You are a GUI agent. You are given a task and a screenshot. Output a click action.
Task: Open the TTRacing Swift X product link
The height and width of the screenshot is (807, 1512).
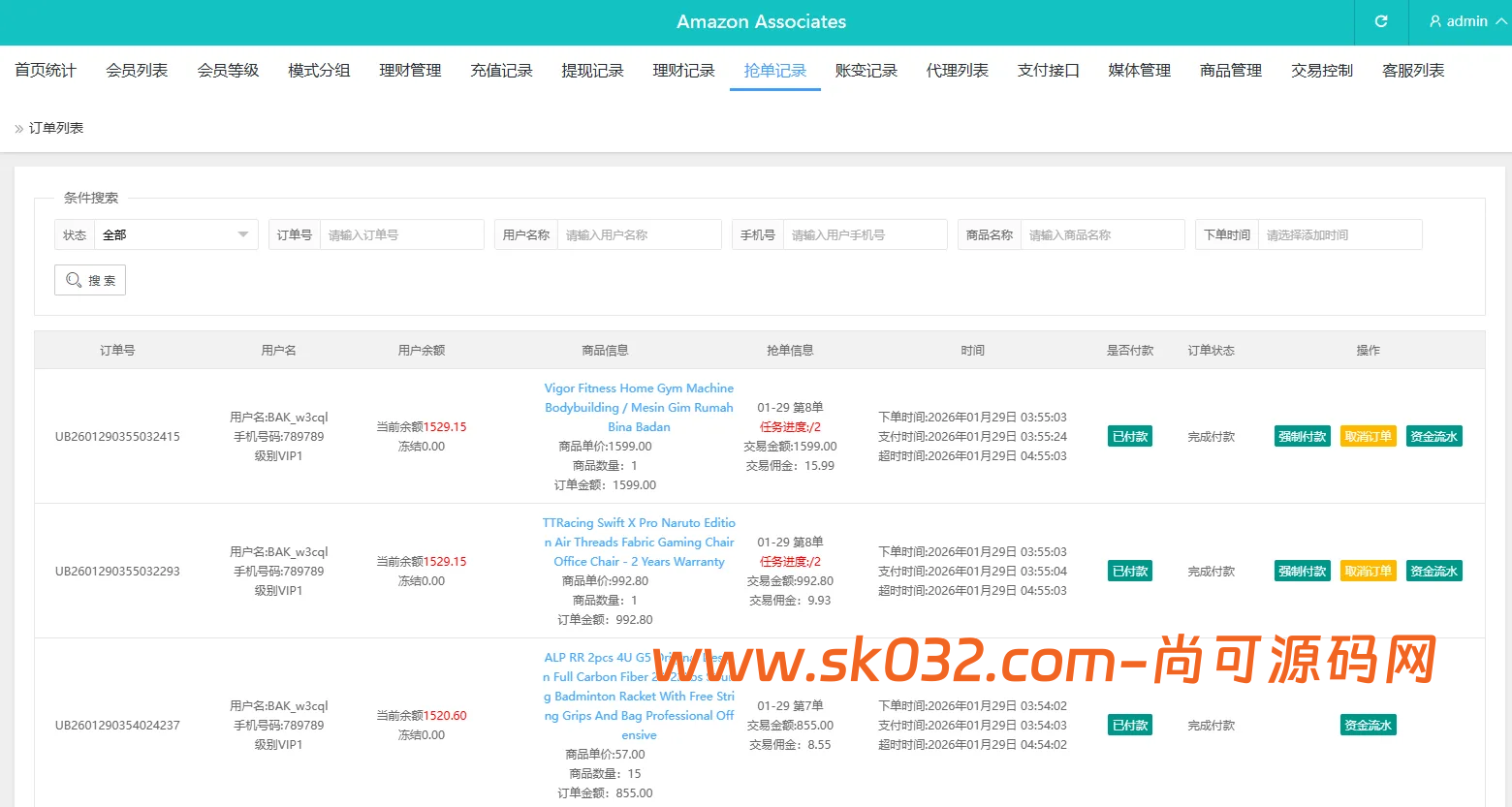coord(639,542)
